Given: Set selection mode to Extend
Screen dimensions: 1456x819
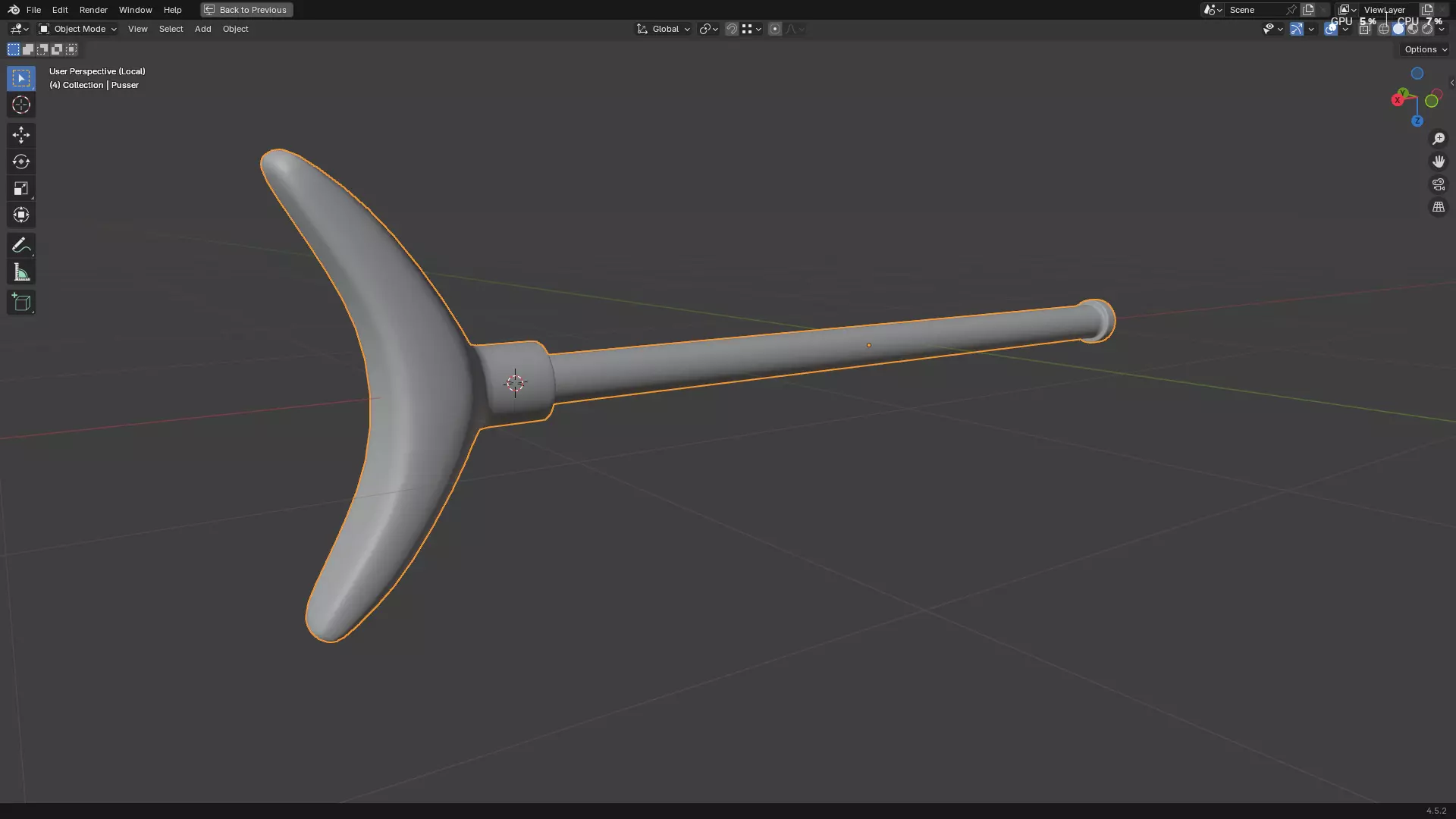Looking at the screenshot, I should pyautogui.click(x=28, y=49).
